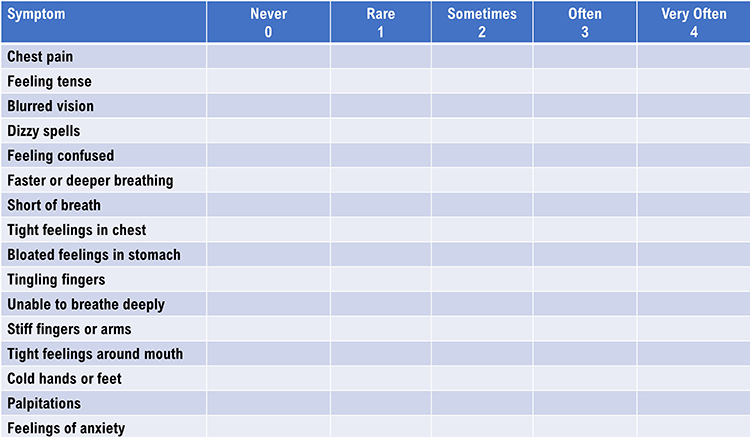Select the Very Often 4 column header
750x437 pixels.
(693, 22)
